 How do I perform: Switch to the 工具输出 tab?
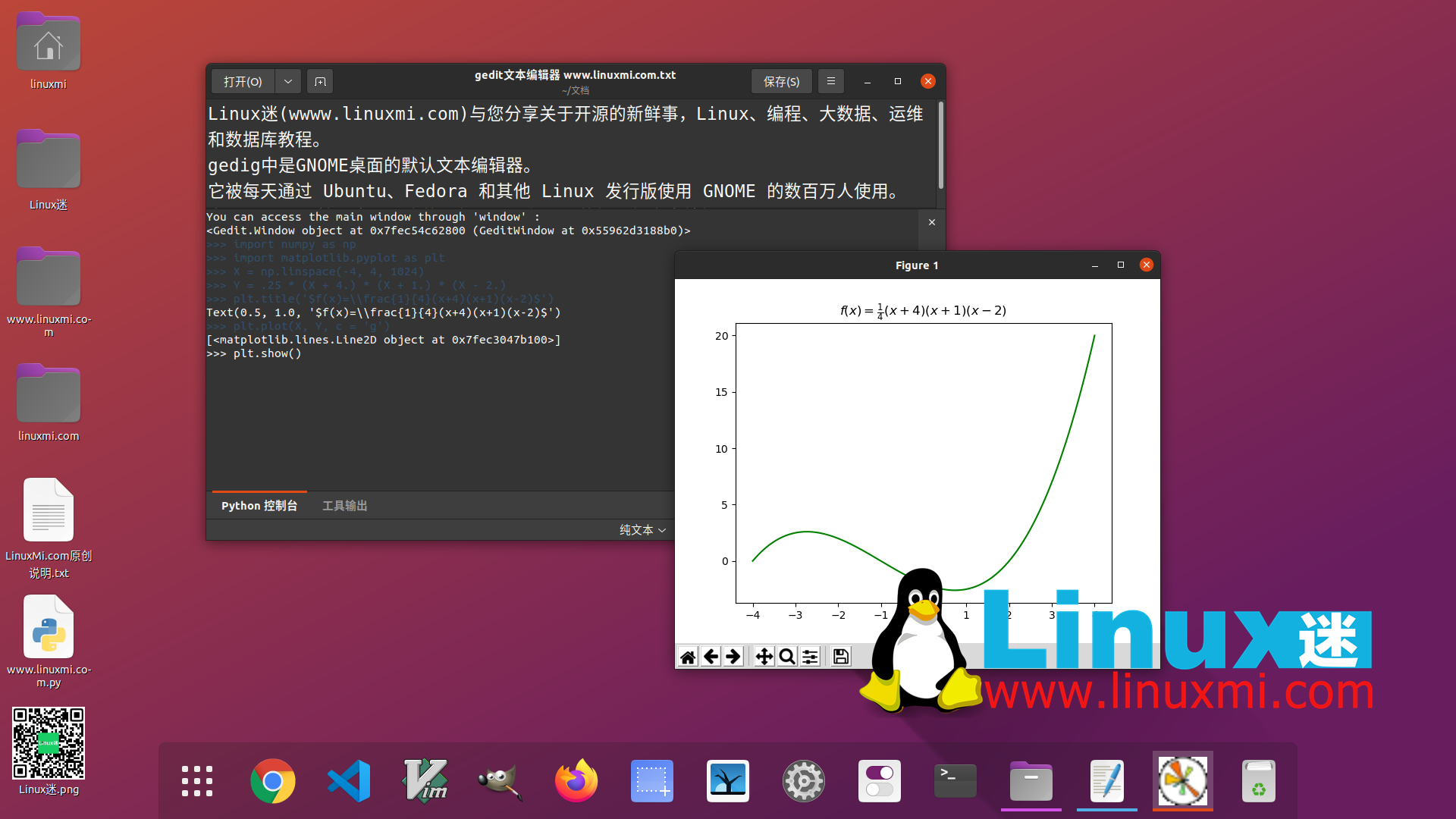tap(344, 506)
